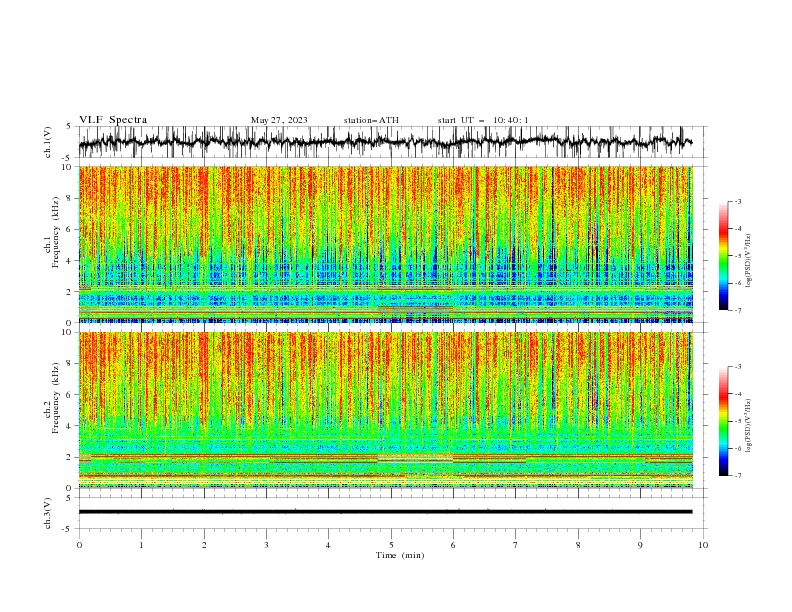Click the "-3" label on ch.2 colorbar
The image size is (792, 612).
(738, 367)
